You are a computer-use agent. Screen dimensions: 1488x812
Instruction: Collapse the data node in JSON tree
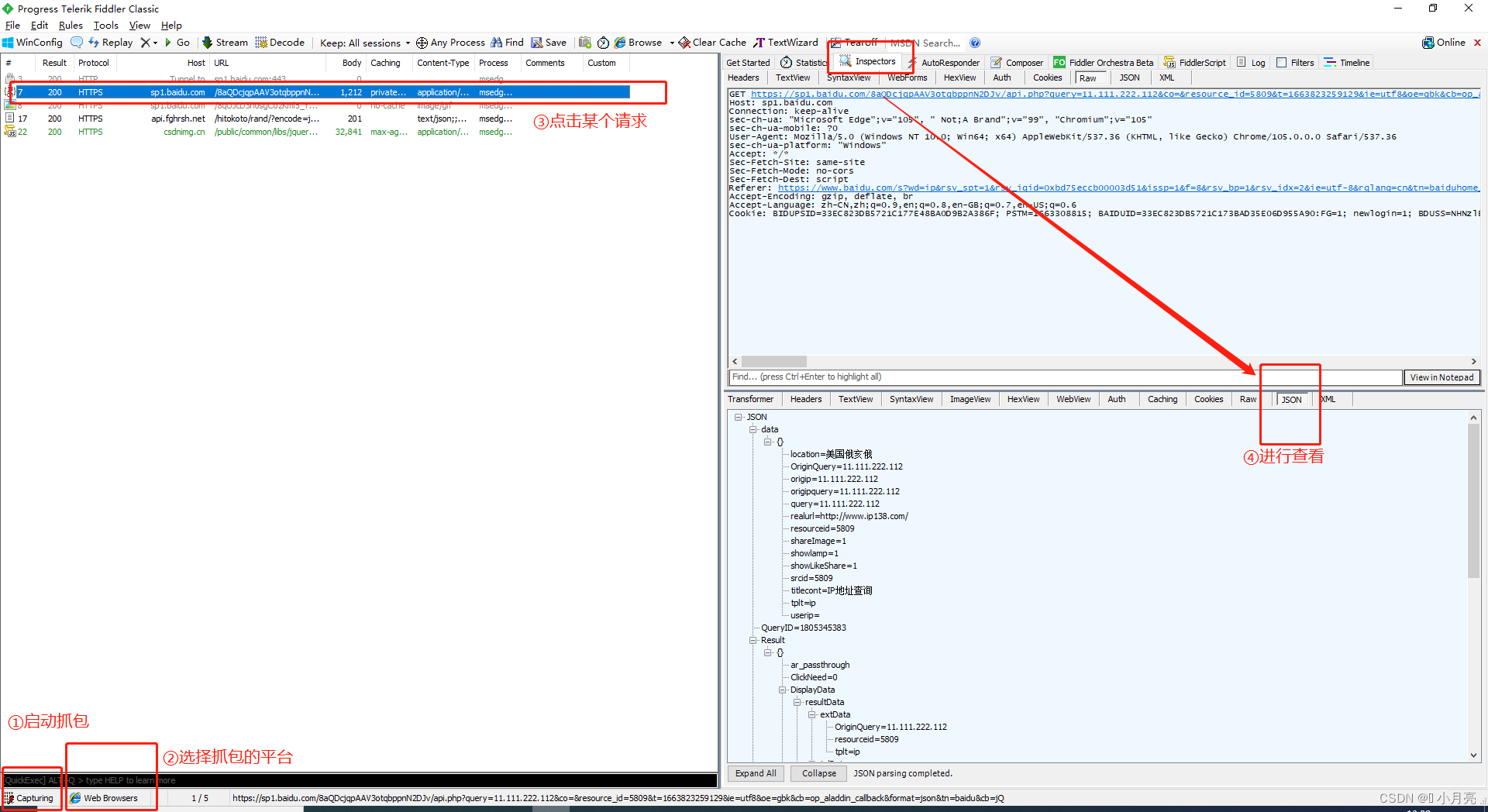click(753, 429)
